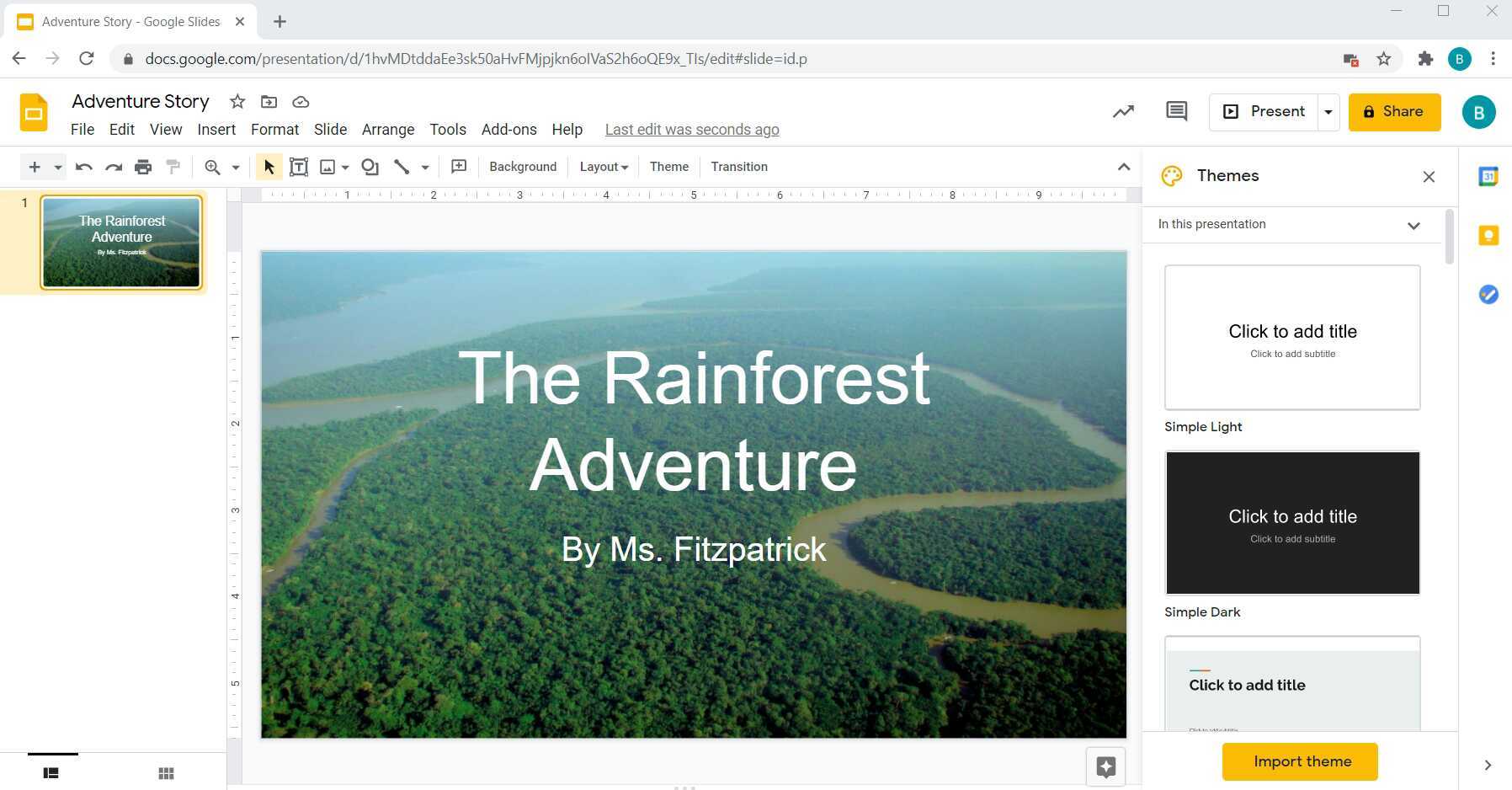Viewport: 1512px width, 790px height.
Task: Open the Keep notes side panel
Action: pos(1488,235)
